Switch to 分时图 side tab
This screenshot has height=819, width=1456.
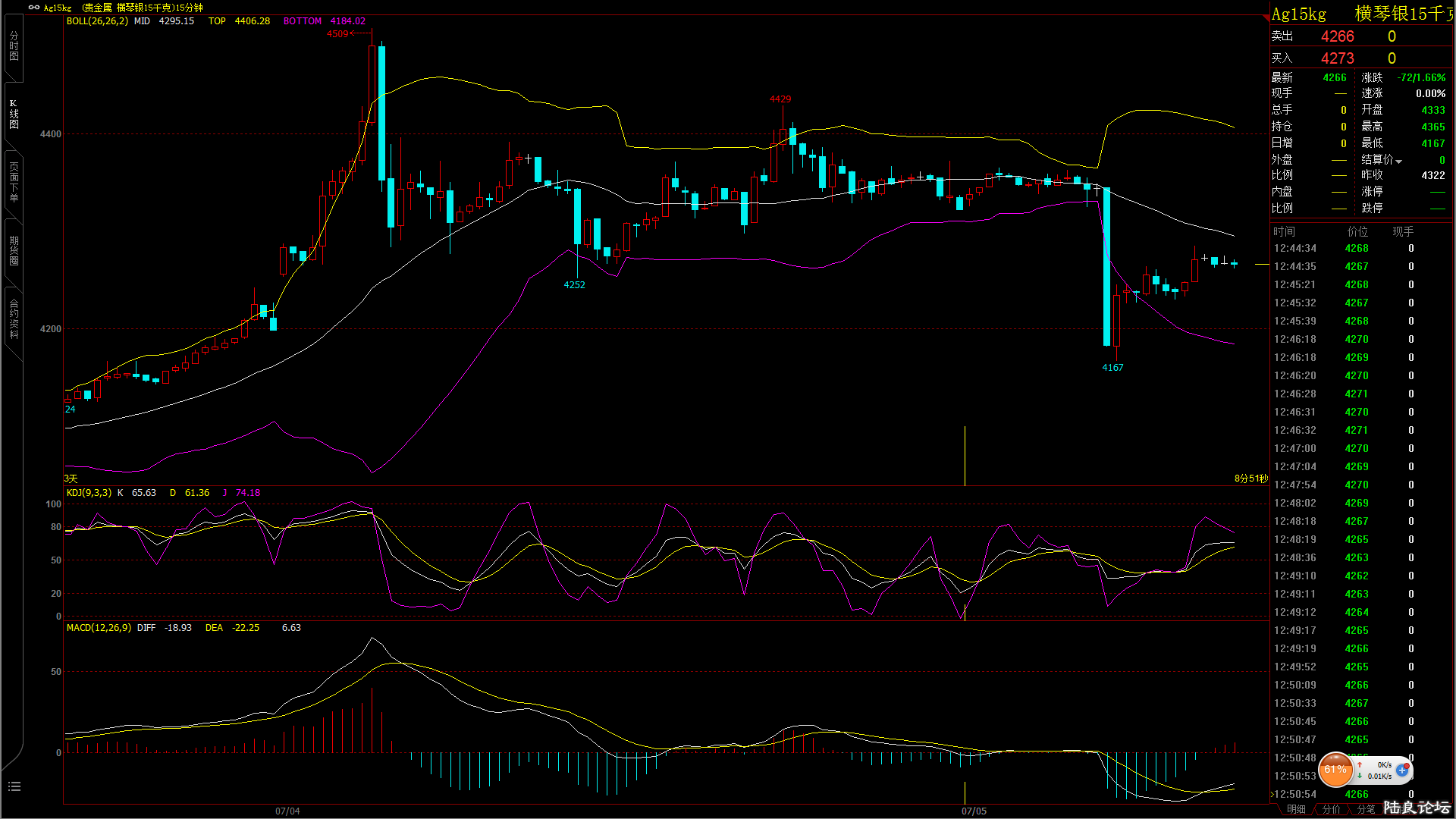(14, 46)
